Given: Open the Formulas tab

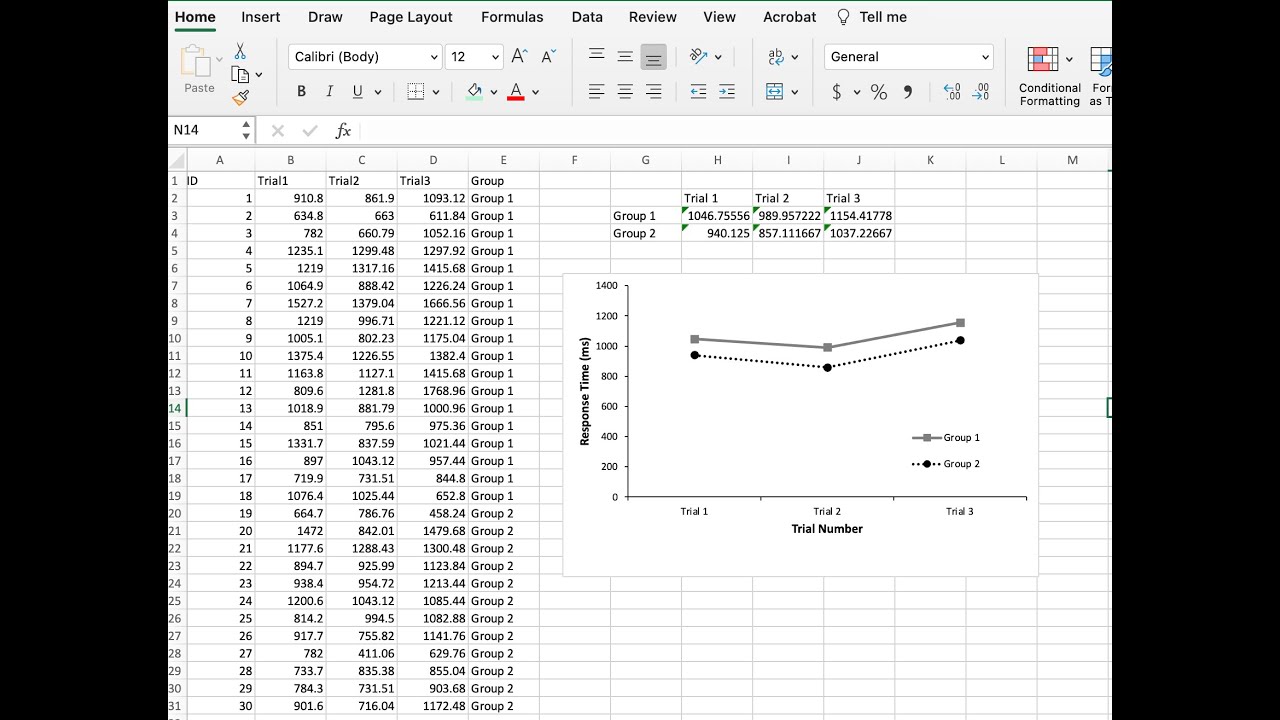Looking at the screenshot, I should pyautogui.click(x=512, y=17).
